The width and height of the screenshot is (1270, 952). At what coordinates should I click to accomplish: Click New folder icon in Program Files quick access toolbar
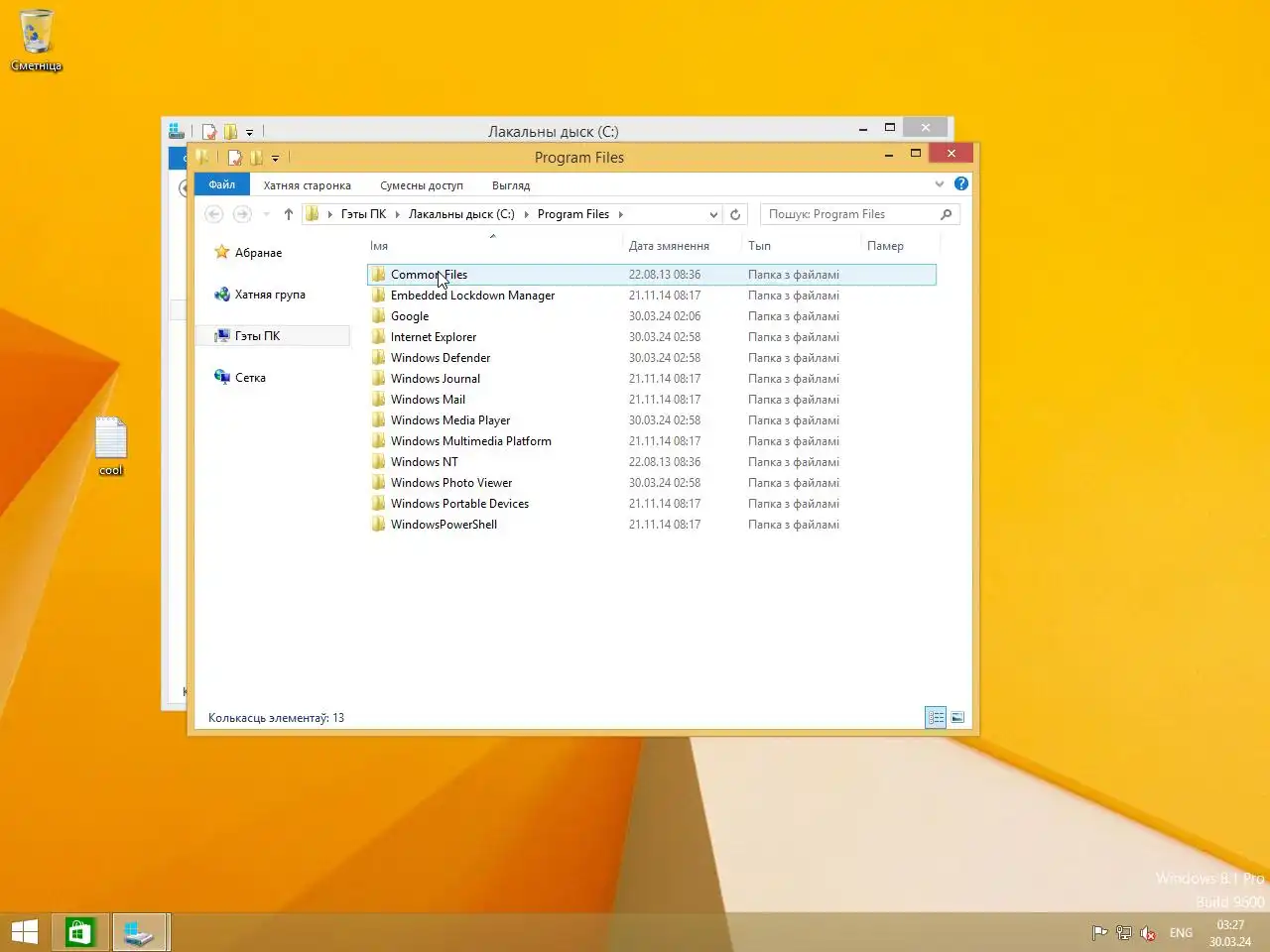point(256,157)
